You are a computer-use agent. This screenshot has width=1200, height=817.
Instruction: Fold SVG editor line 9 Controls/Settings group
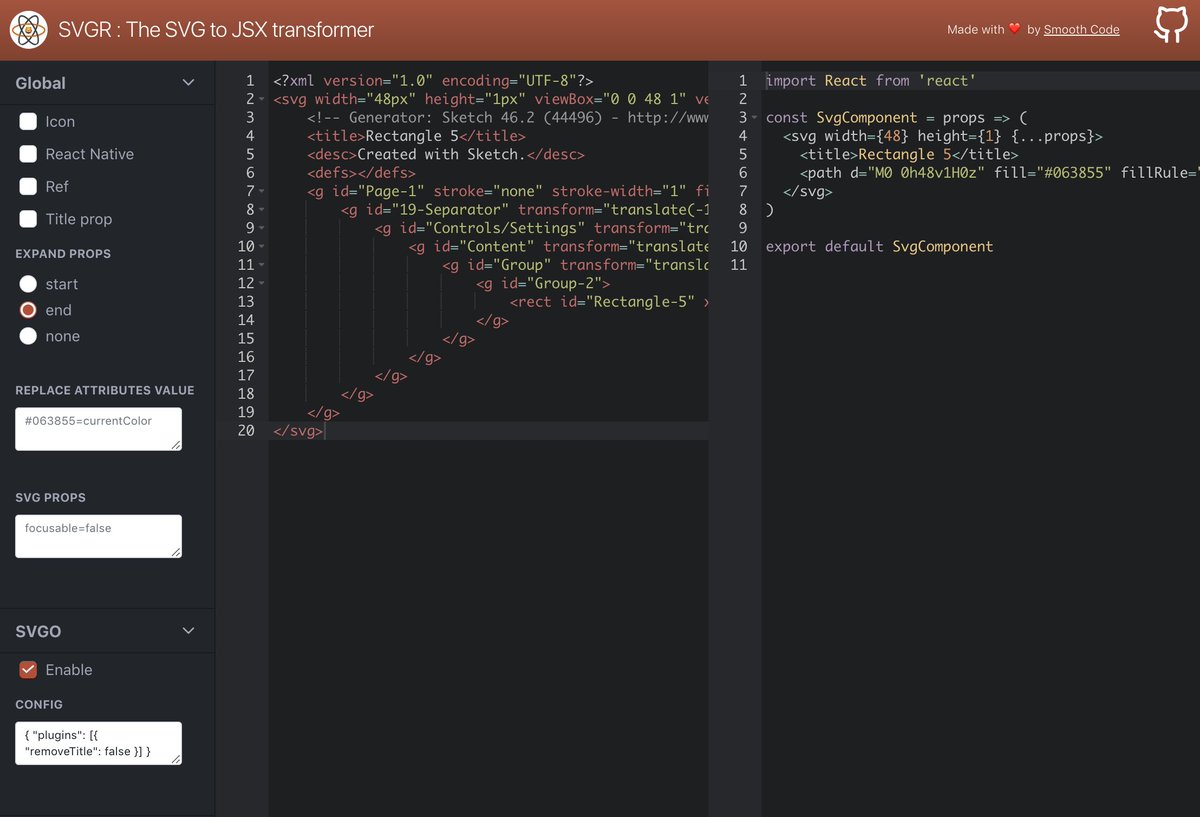pos(262,228)
